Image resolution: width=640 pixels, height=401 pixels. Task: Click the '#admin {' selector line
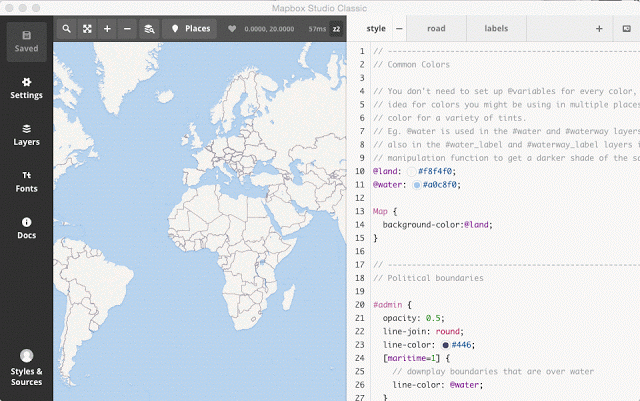coord(392,305)
